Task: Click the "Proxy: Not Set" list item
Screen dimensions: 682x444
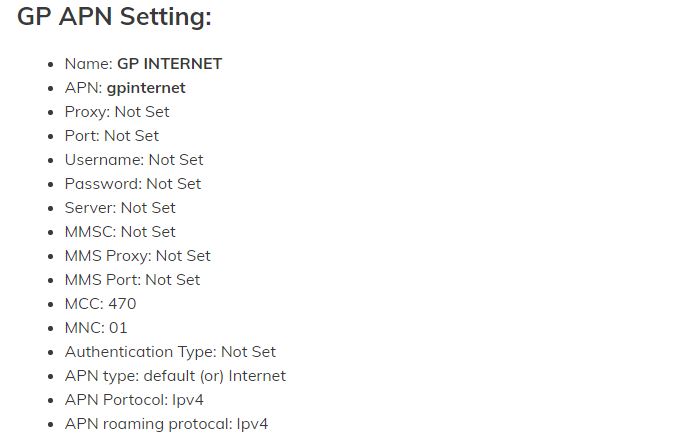Action: tap(117, 112)
